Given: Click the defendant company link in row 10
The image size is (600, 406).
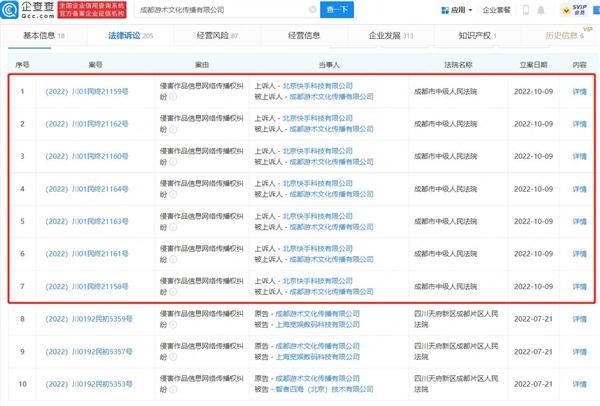Looking at the screenshot, I should click(x=324, y=389).
